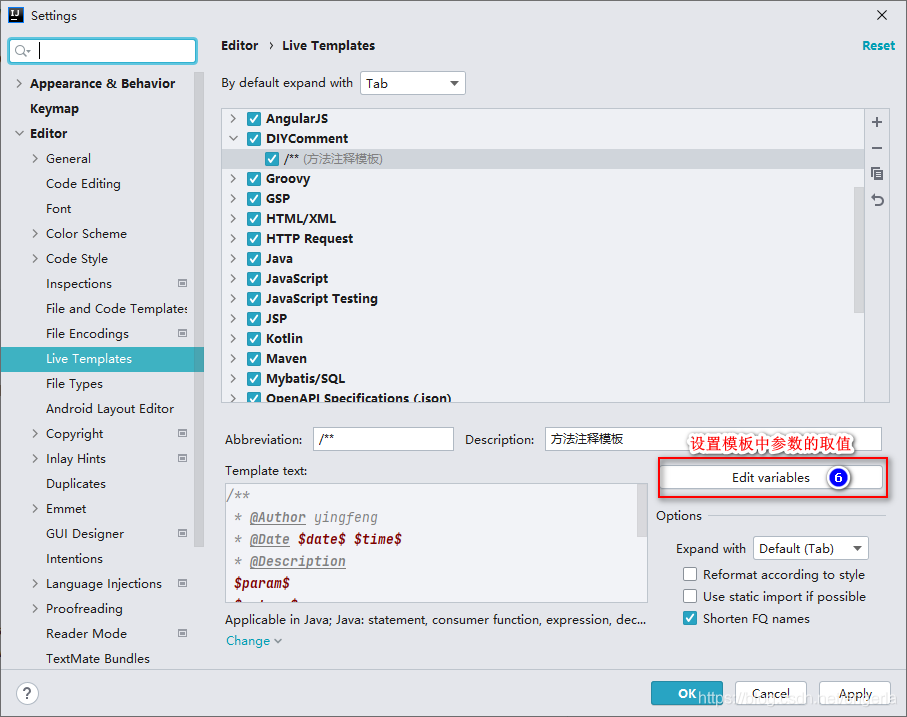The image size is (907, 717).
Task: Click project-level marker icon beside Copyright
Action: 182,433
